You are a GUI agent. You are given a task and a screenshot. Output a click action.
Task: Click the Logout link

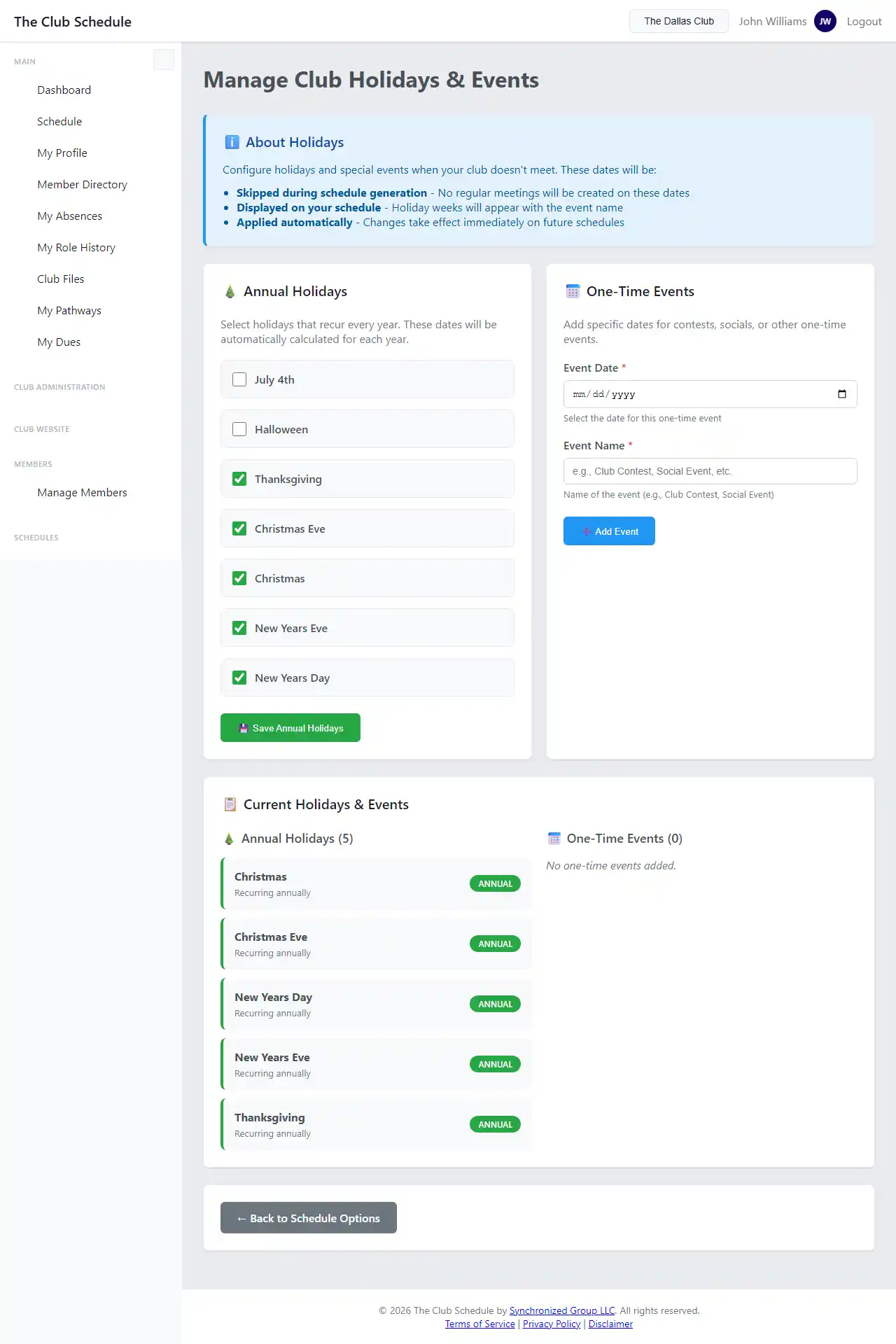tap(864, 21)
